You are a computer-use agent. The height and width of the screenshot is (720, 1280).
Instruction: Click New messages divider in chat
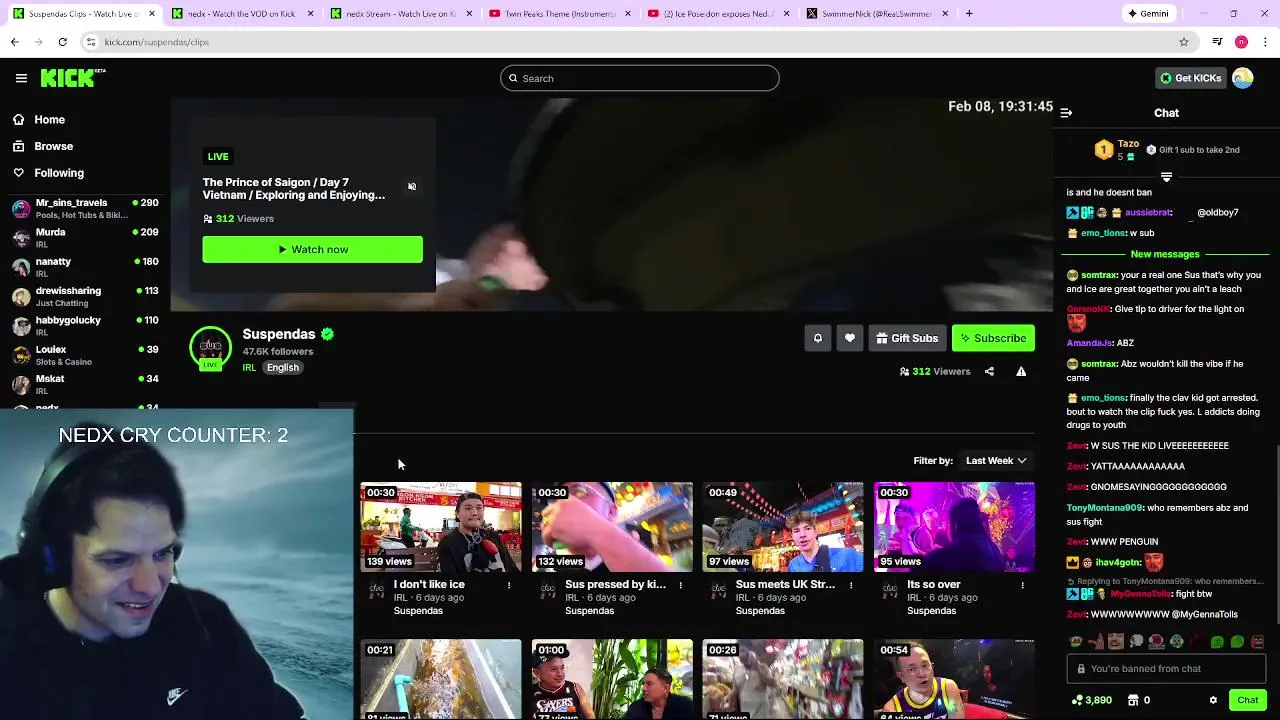coord(1165,254)
